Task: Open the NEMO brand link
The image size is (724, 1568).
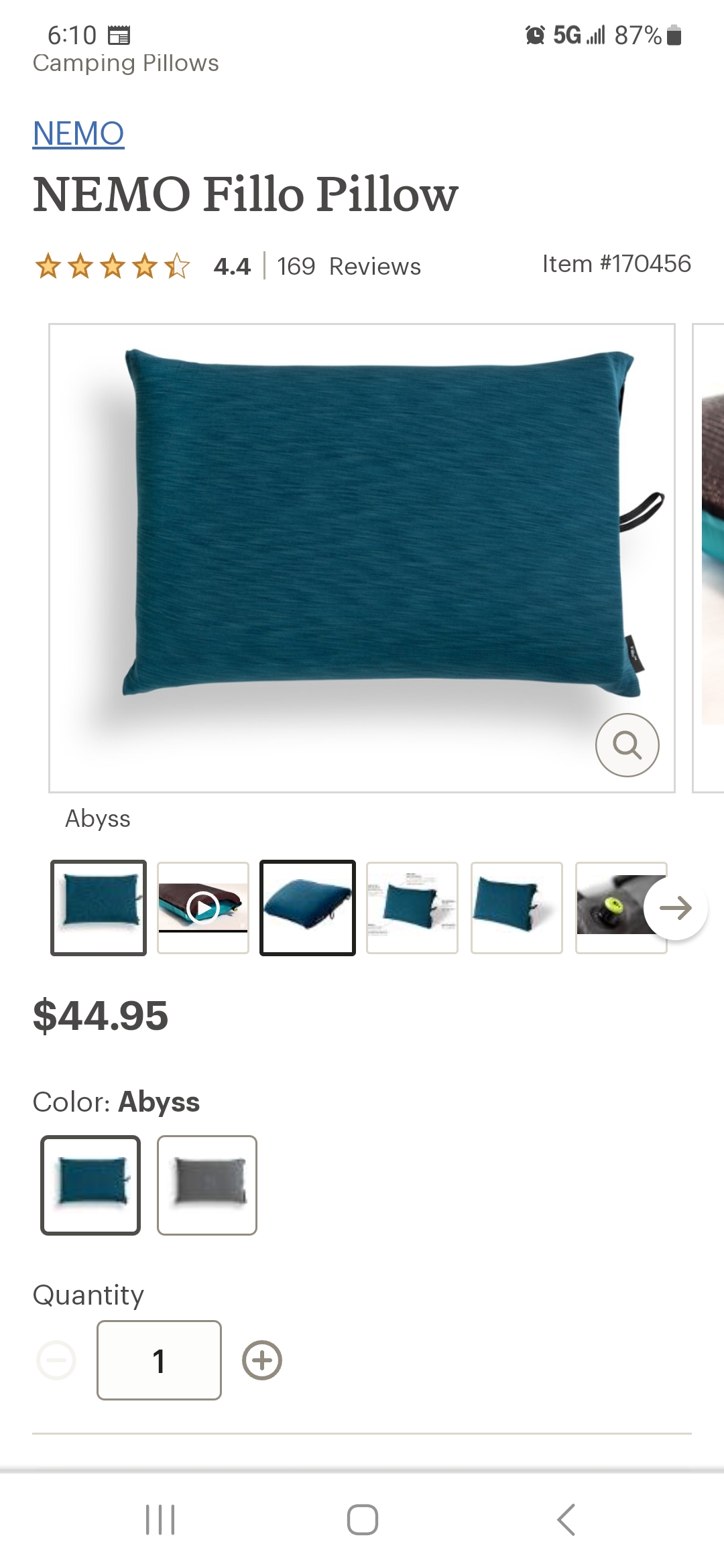Action: [78, 133]
